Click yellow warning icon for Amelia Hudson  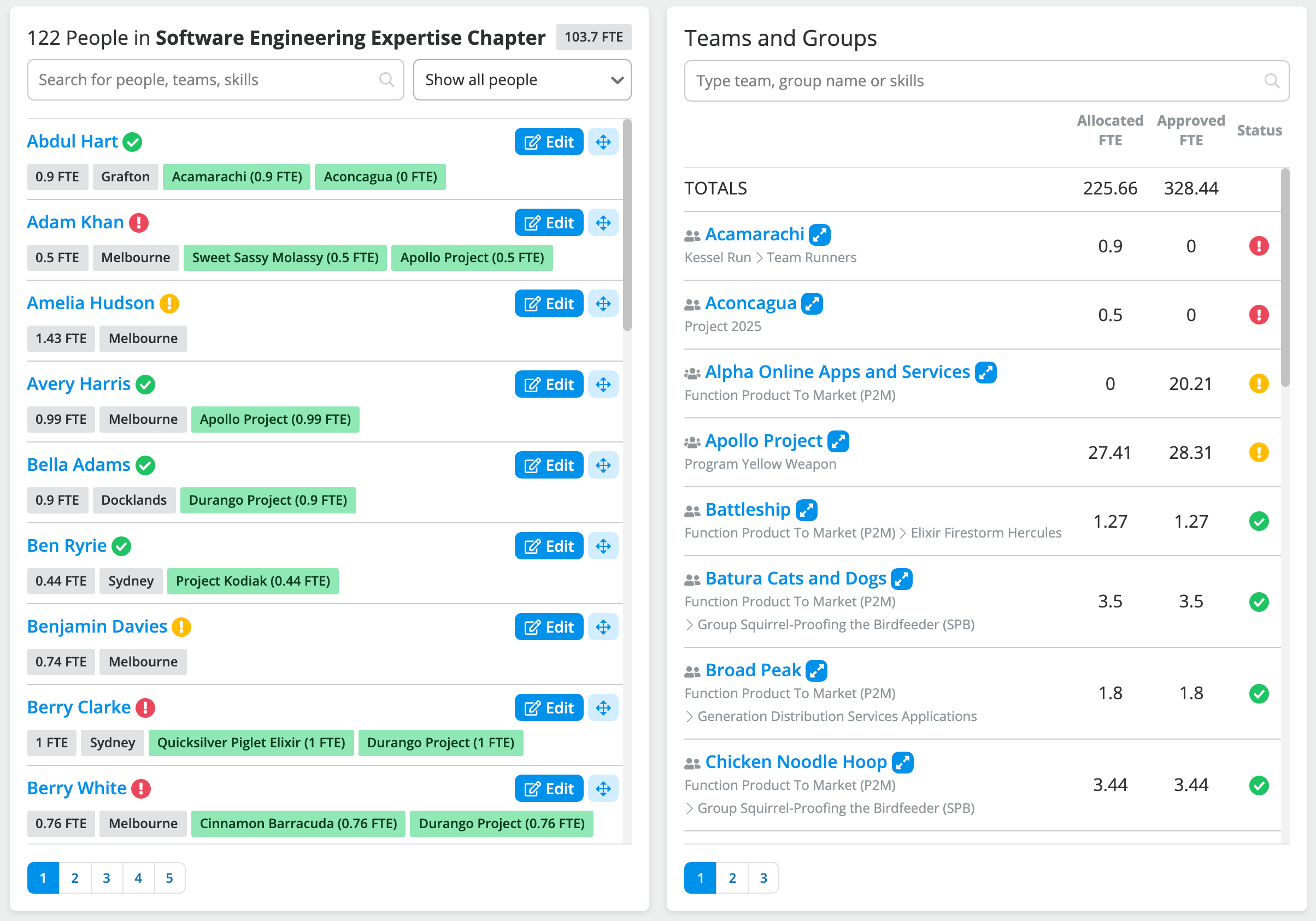pos(169,303)
